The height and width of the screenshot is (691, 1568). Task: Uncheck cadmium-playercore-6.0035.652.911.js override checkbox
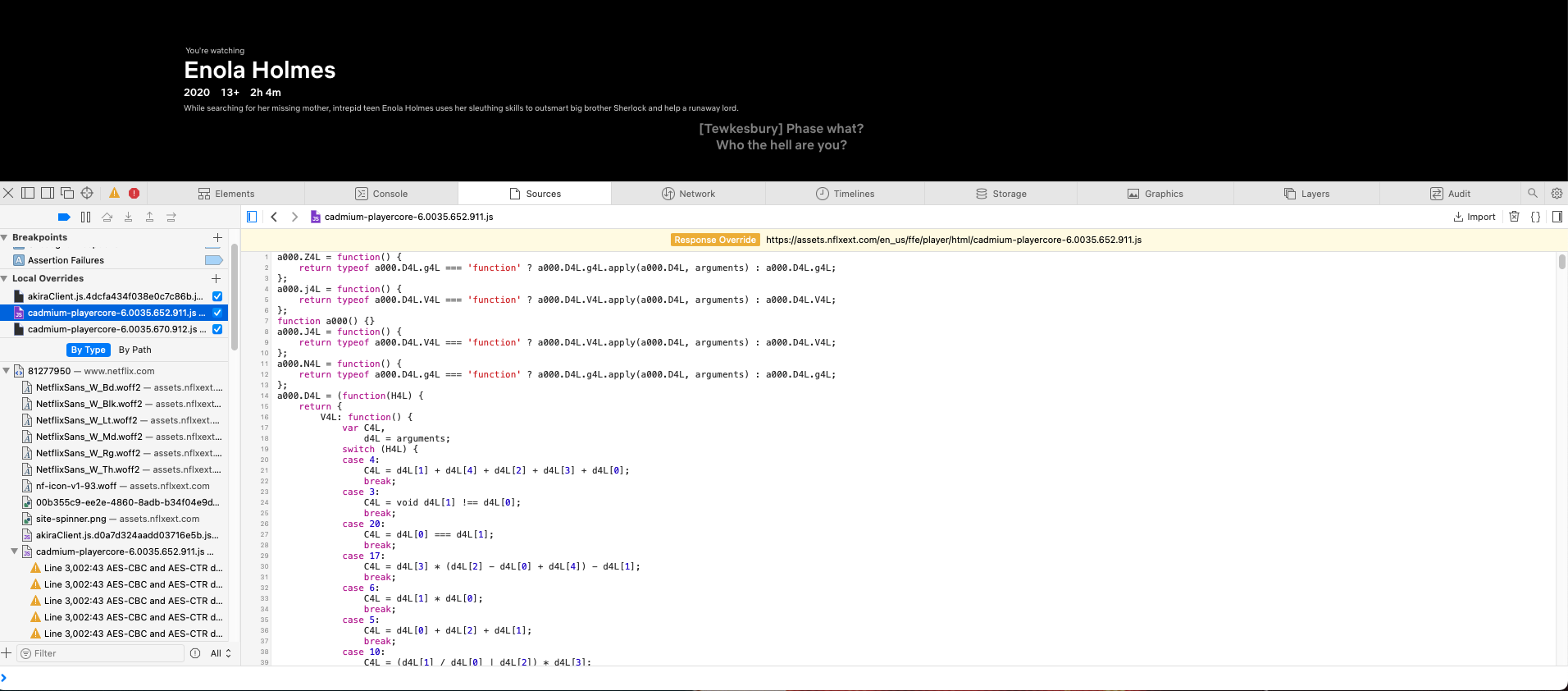pyautogui.click(x=217, y=313)
